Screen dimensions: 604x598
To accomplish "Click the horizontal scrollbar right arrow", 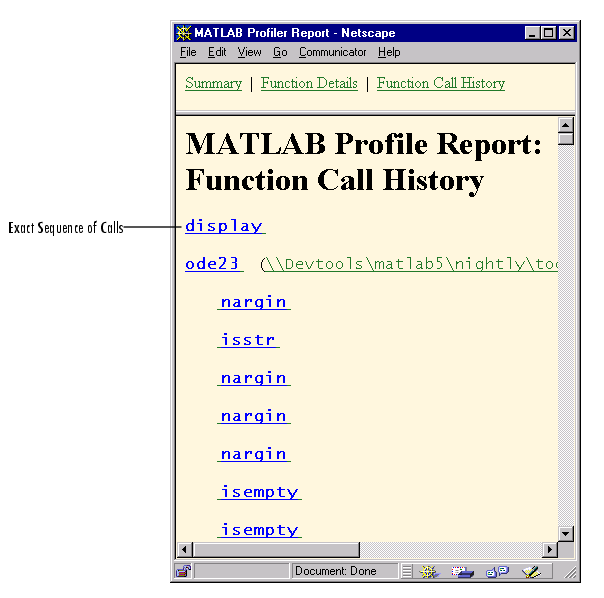I will [550, 549].
